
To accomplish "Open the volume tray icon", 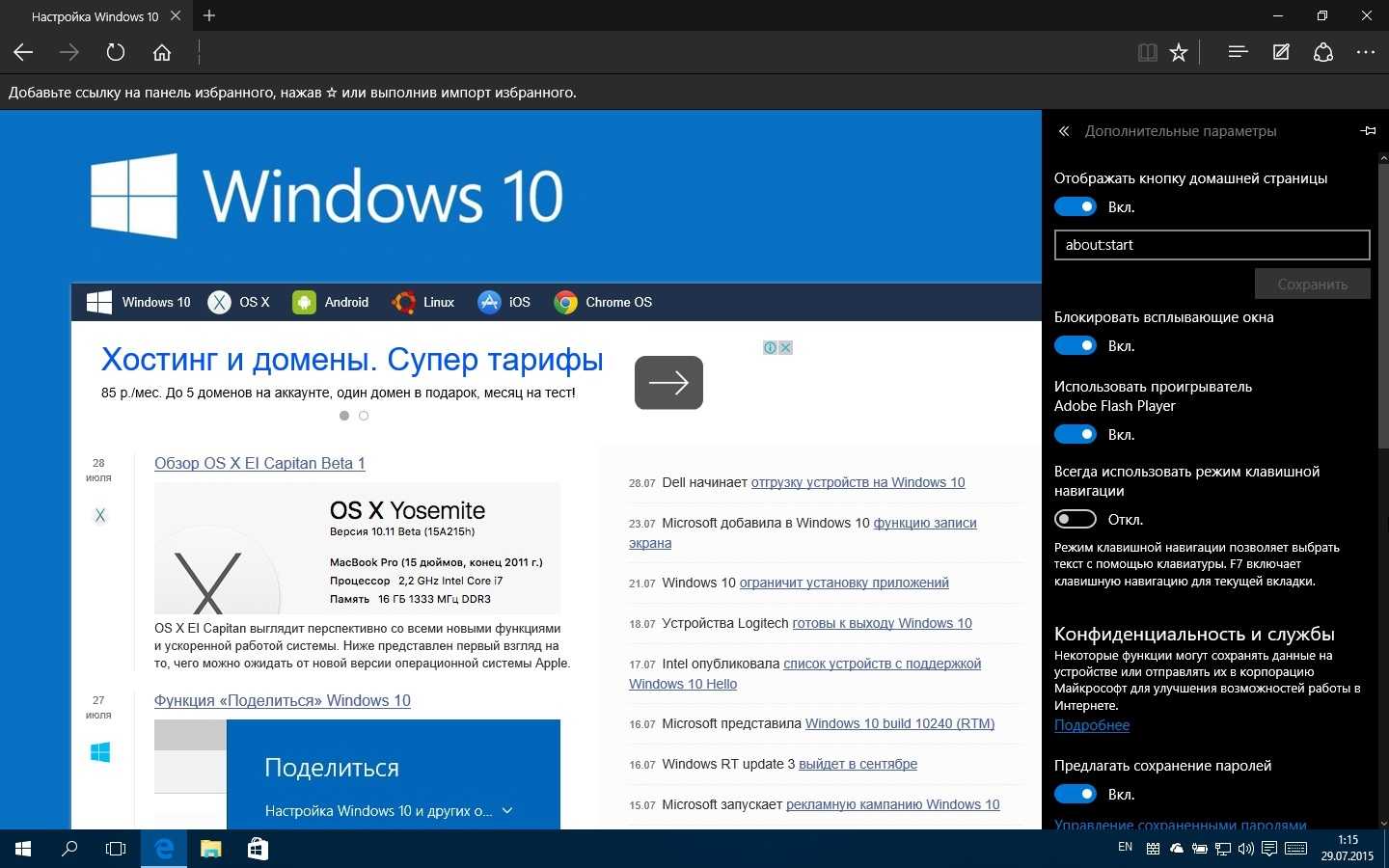I will click(x=1245, y=849).
